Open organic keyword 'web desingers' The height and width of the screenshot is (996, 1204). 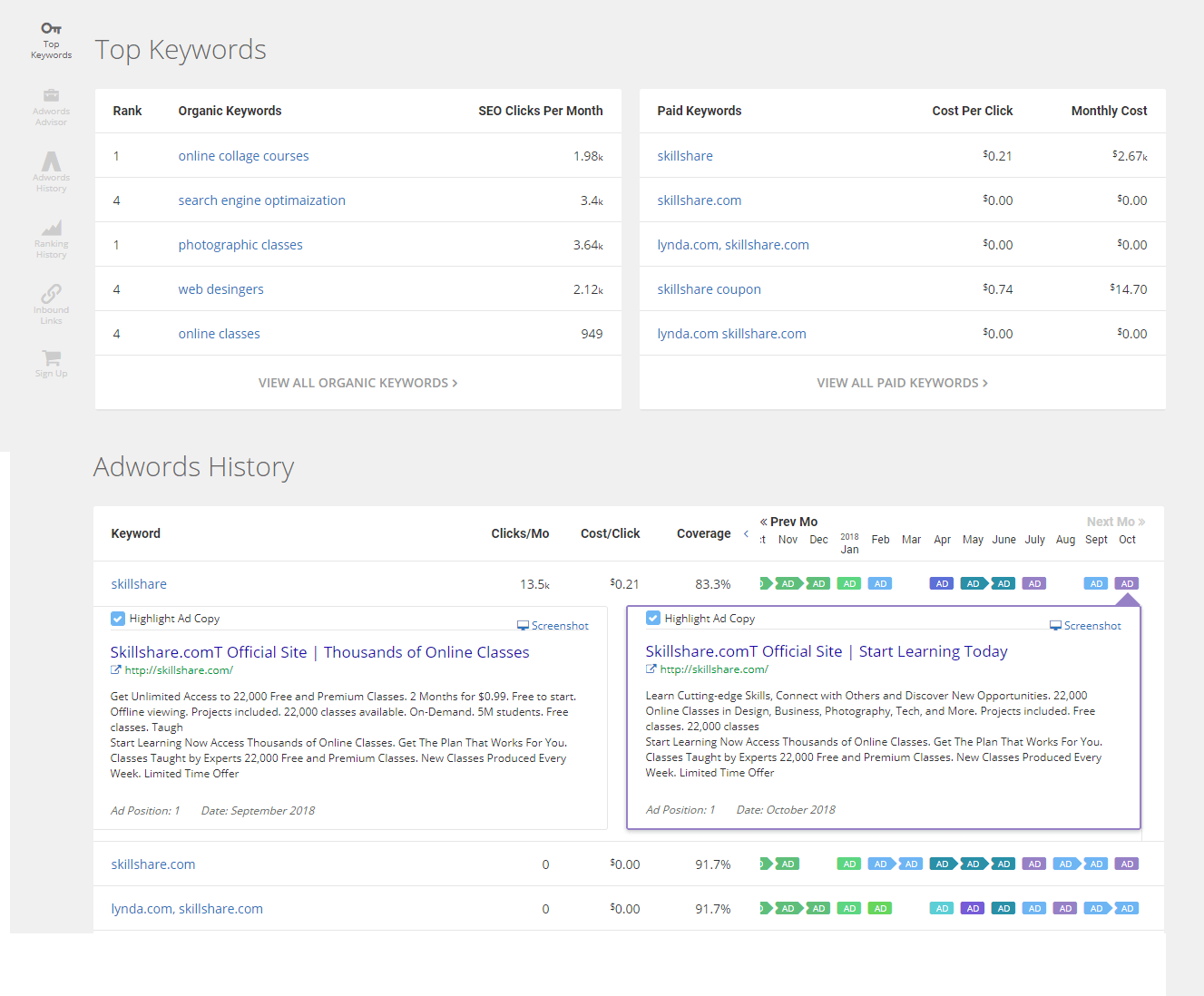tap(220, 289)
